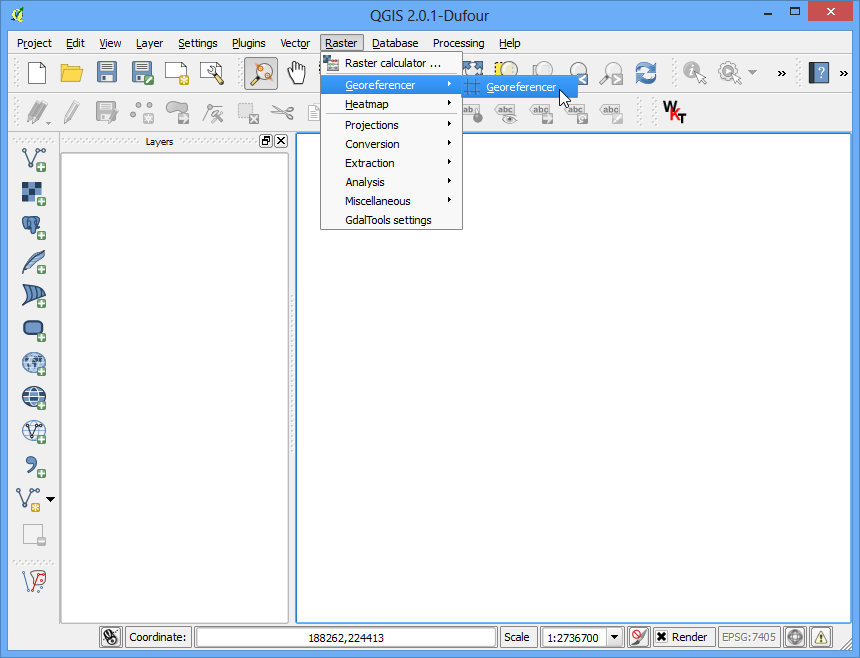Open New Print Composer icon
860x658 pixels.
click(x=177, y=73)
